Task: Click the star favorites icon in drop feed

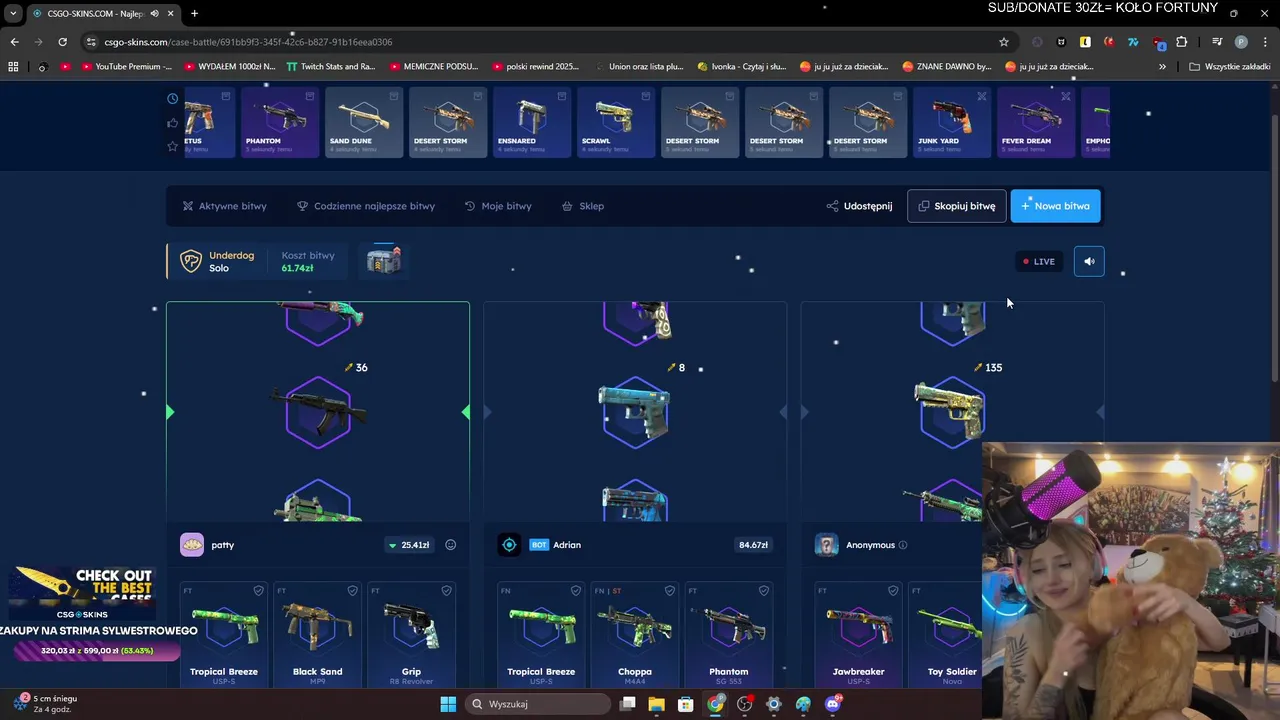Action: click(x=173, y=146)
